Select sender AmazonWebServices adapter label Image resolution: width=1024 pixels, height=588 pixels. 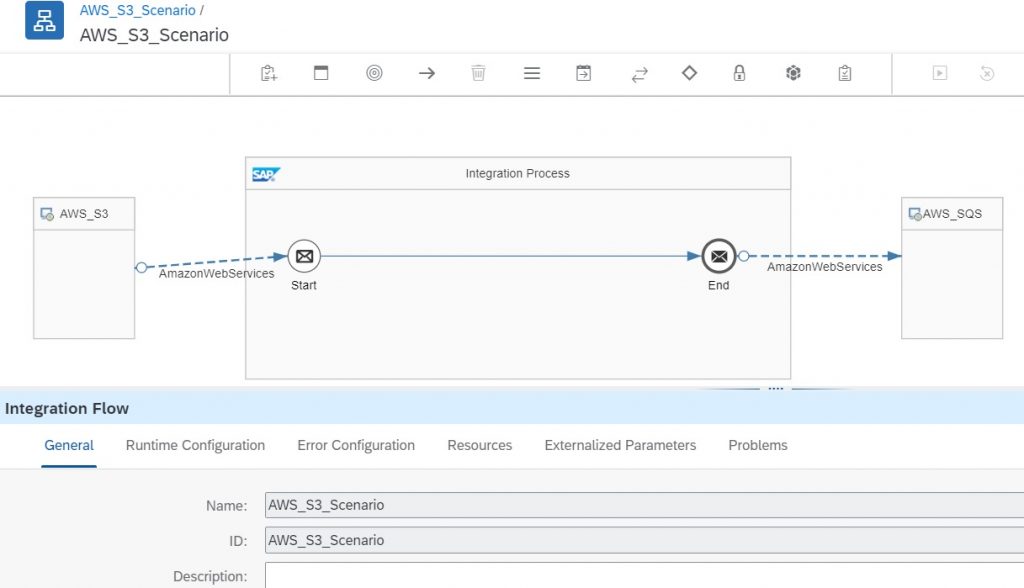click(216, 273)
